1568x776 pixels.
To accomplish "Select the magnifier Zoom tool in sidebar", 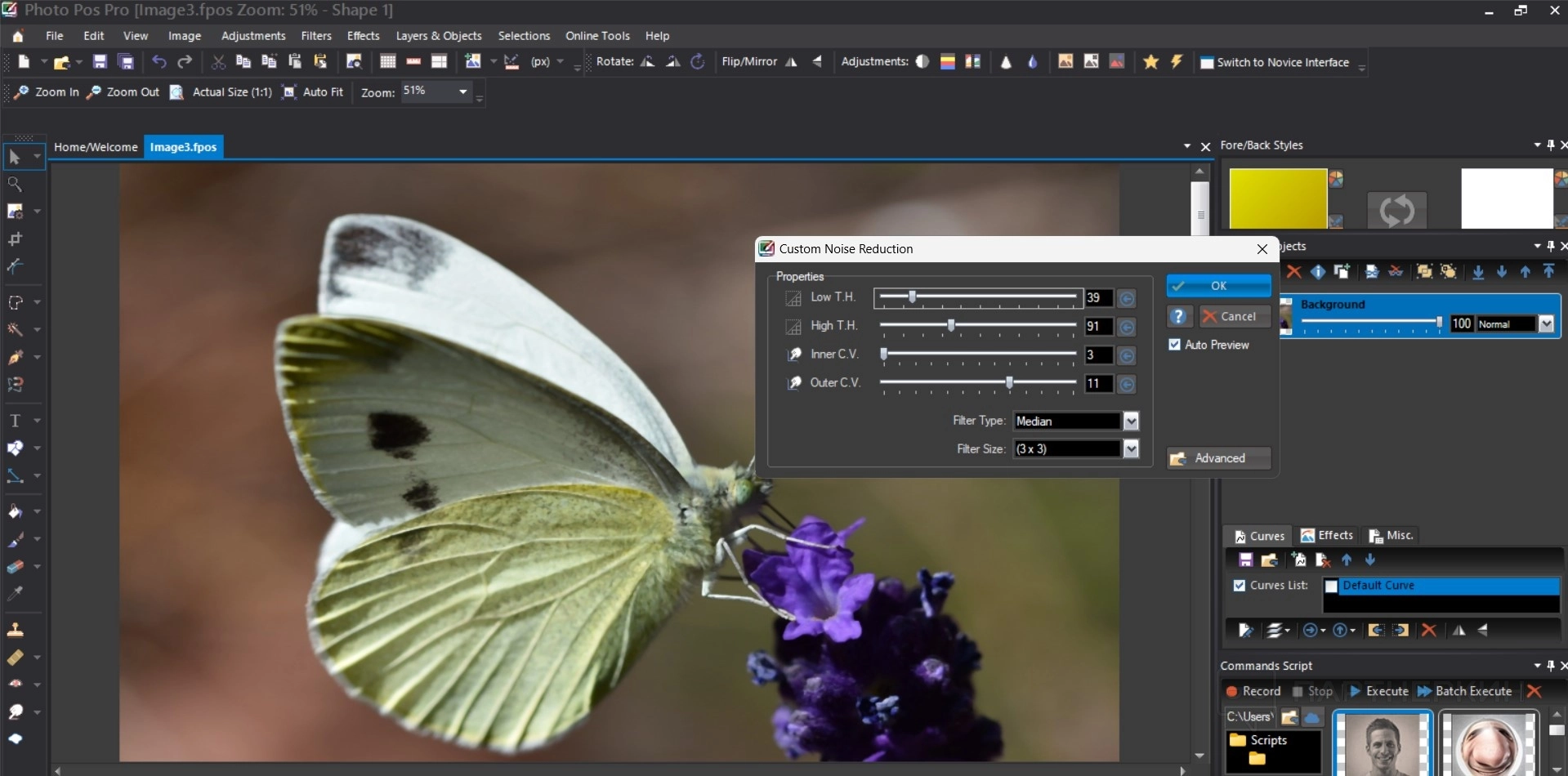I will (15, 185).
